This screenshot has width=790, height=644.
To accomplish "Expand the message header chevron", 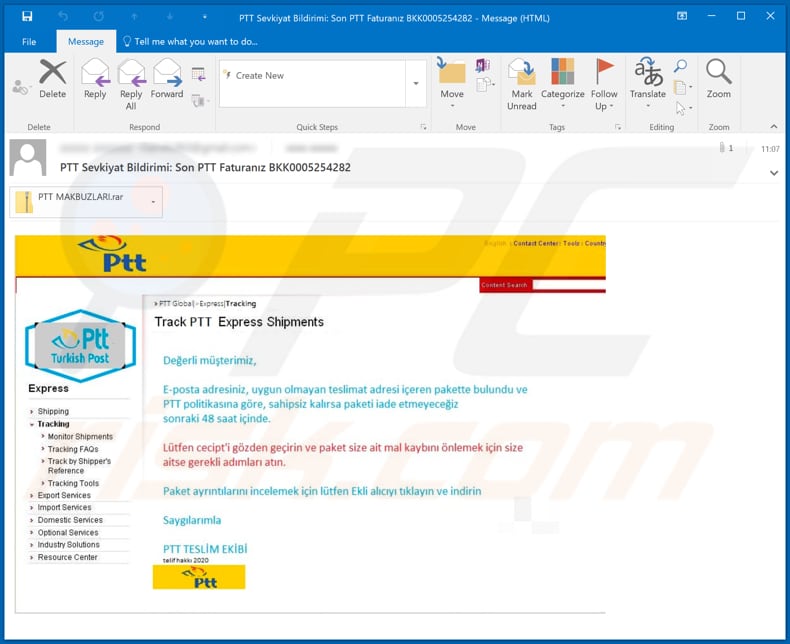I will click(774, 173).
